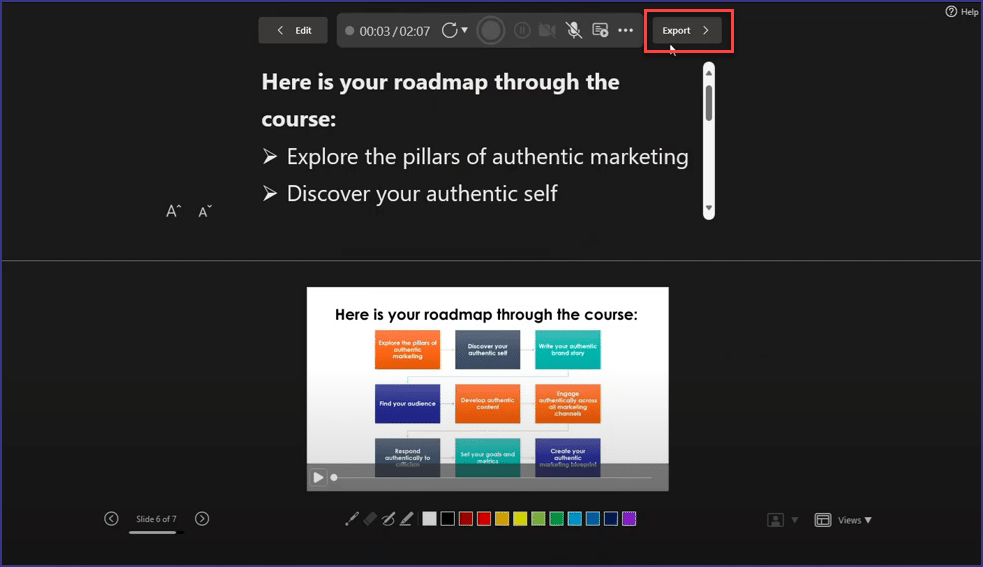This screenshot has width=983, height=567.
Task: Click the 'Discover your authentic self' note line
Action: tap(422, 193)
